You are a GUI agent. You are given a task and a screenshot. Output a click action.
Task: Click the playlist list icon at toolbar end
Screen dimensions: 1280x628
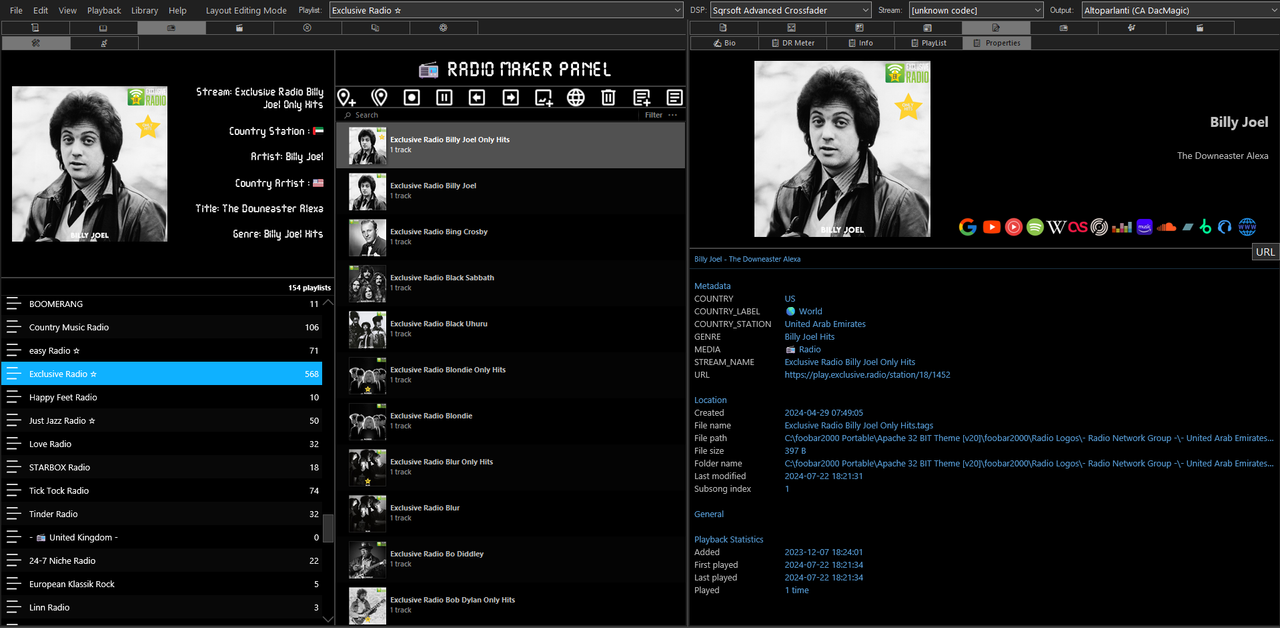(x=674, y=97)
